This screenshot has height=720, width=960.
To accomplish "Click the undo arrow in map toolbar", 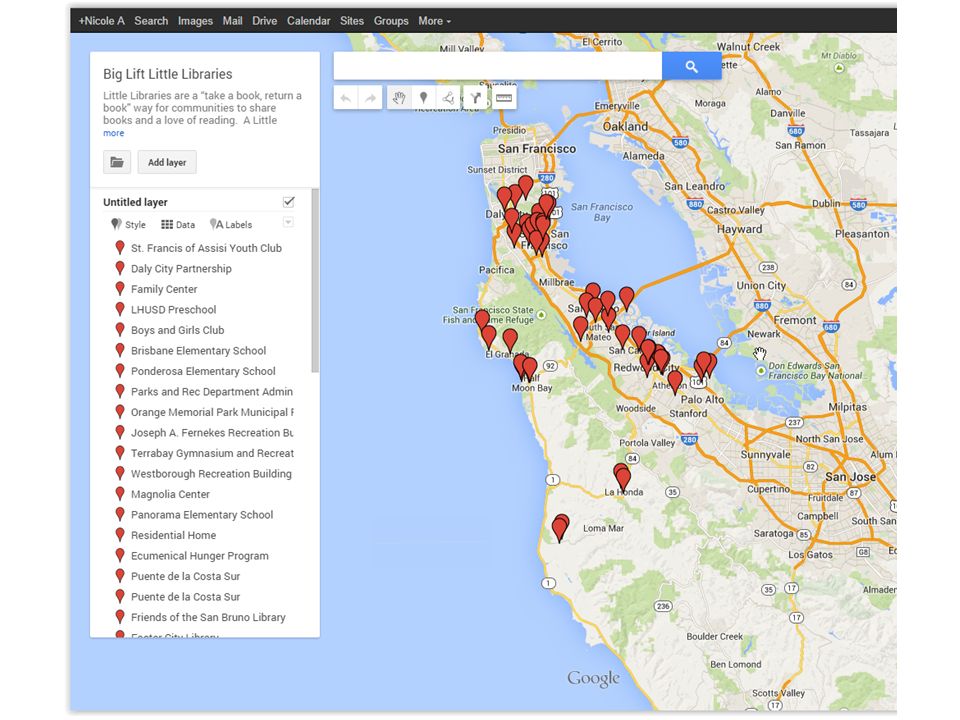I will (346, 98).
